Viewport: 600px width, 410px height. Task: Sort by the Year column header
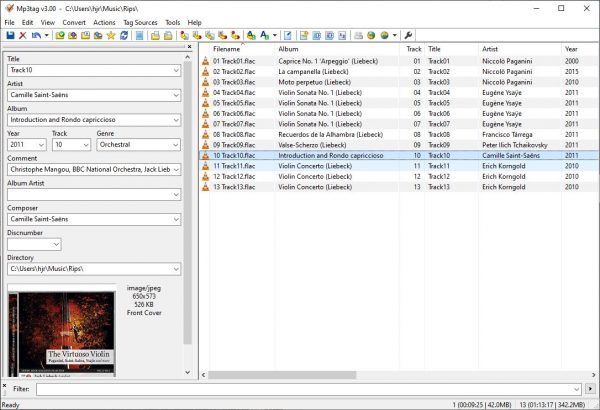pyautogui.click(x=580, y=49)
